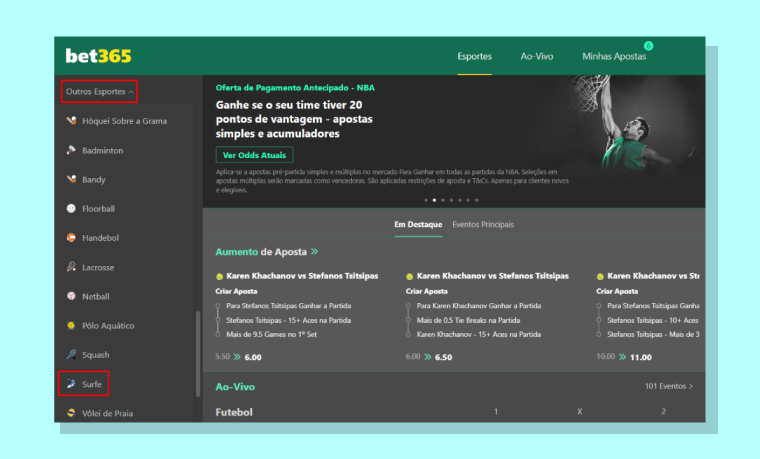Click tennis ball icon of first Khachanov match
Viewport: 760px width, 459px height.
click(x=219, y=276)
